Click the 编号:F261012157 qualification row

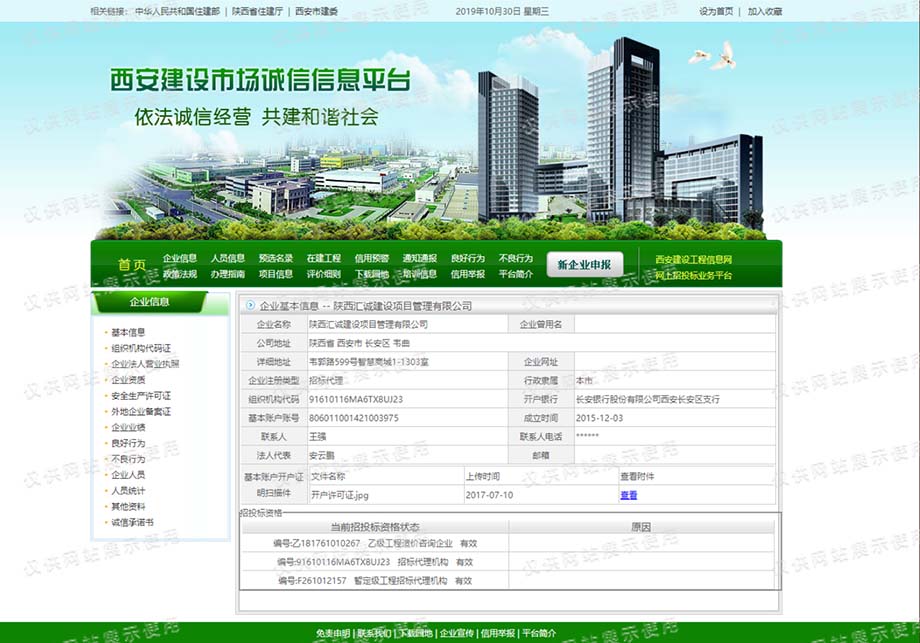[x=375, y=581]
